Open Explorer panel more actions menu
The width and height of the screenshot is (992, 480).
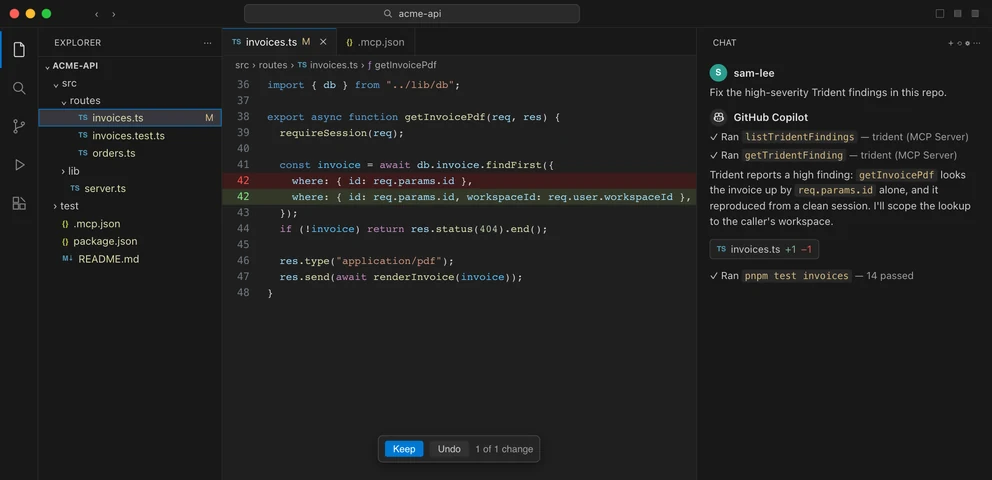pyautogui.click(x=208, y=43)
